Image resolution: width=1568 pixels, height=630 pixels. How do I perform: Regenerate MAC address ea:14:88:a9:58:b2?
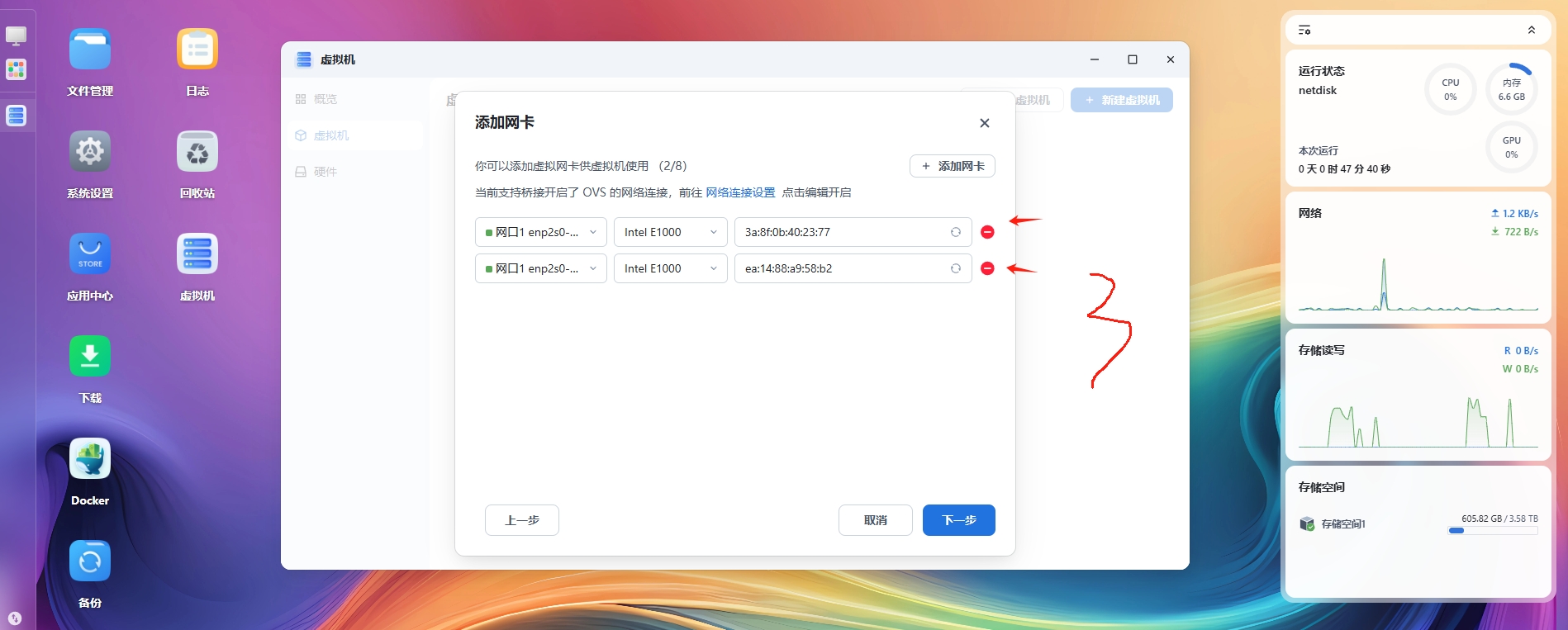(x=956, y=268)
